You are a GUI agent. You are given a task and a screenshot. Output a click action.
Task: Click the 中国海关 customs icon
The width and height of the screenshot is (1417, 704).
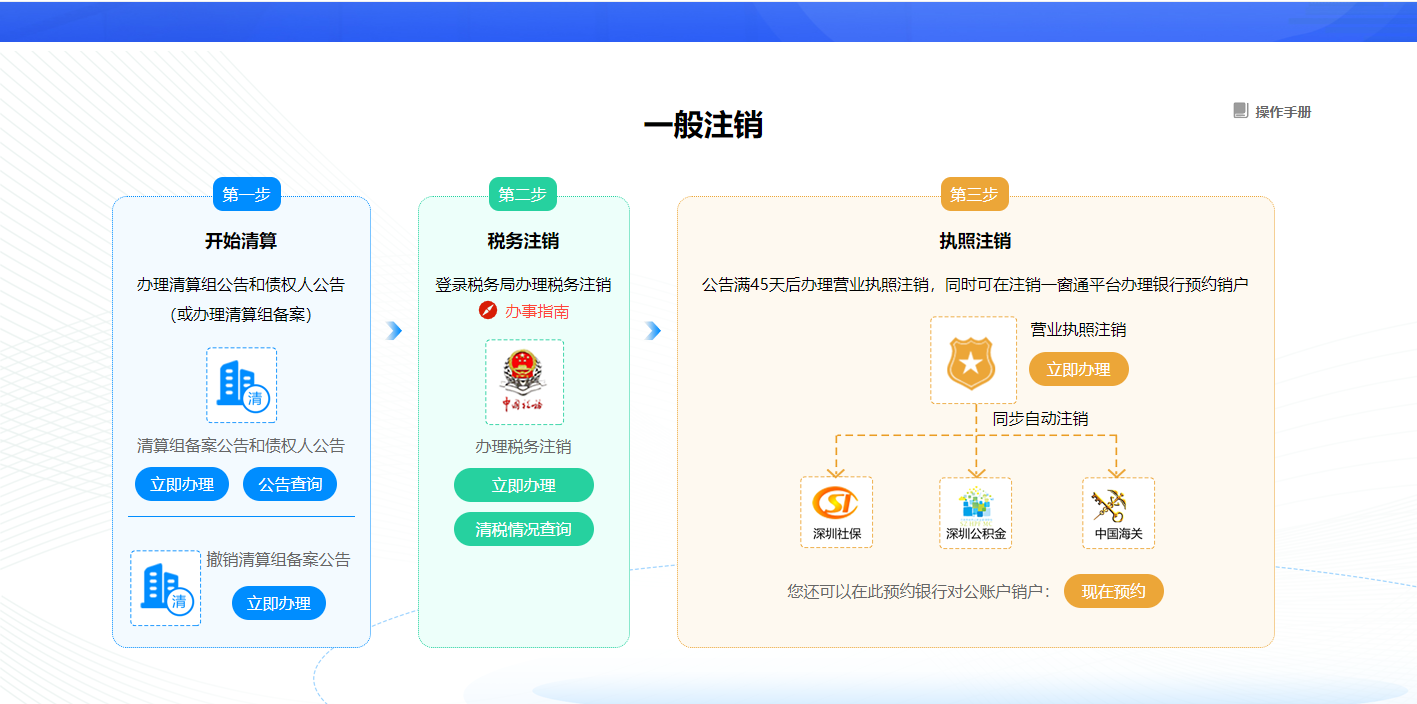tap(1117, 505)
